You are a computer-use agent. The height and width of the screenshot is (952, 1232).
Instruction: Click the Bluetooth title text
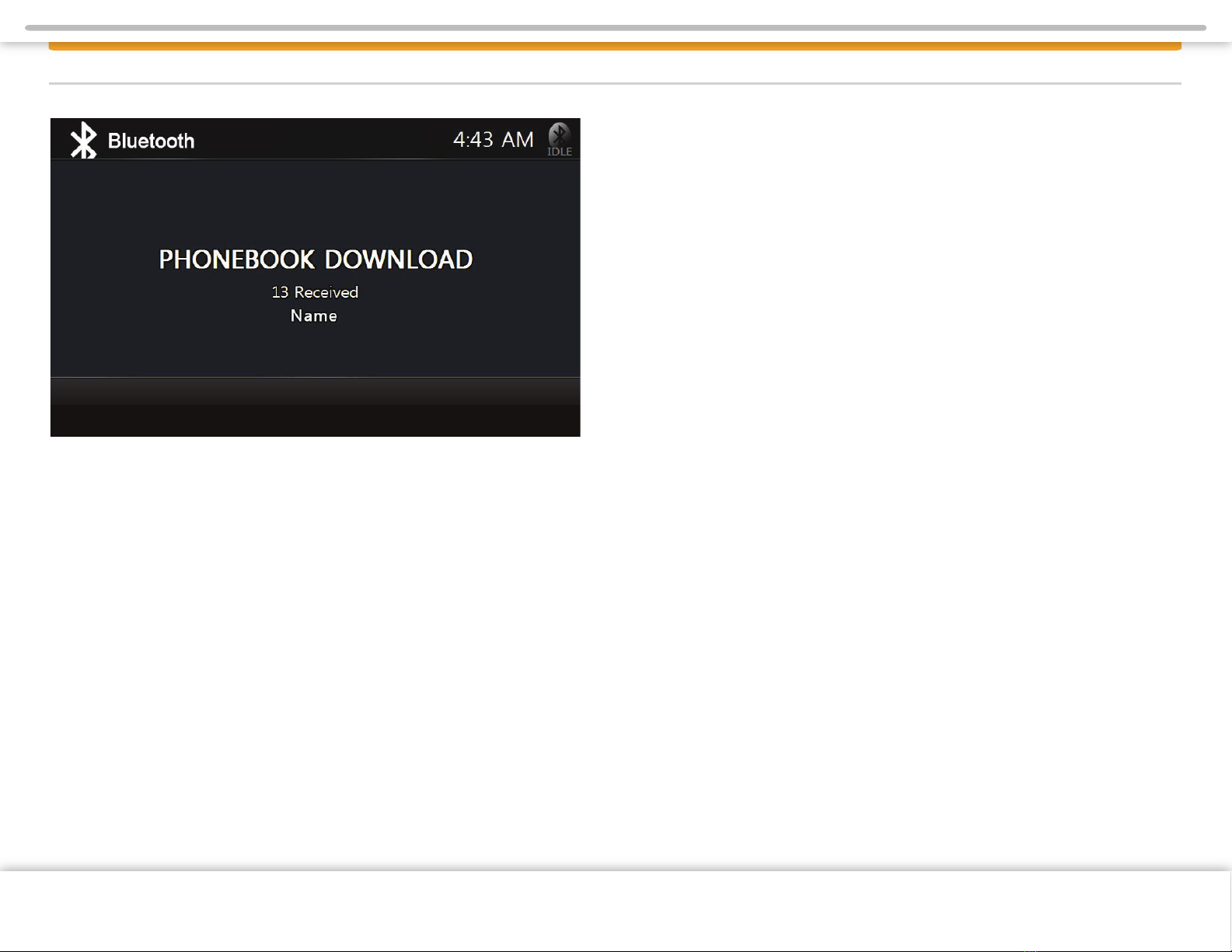click(151, 141)
